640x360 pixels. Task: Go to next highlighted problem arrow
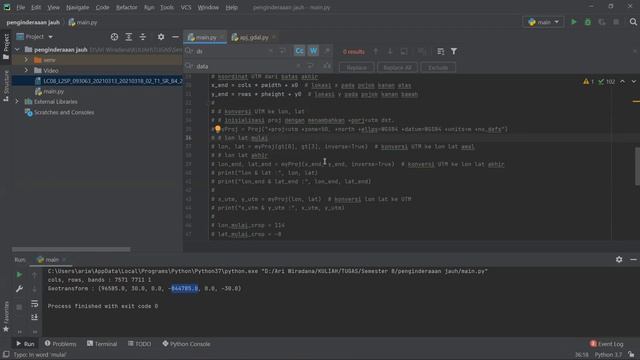coord(633,82)
